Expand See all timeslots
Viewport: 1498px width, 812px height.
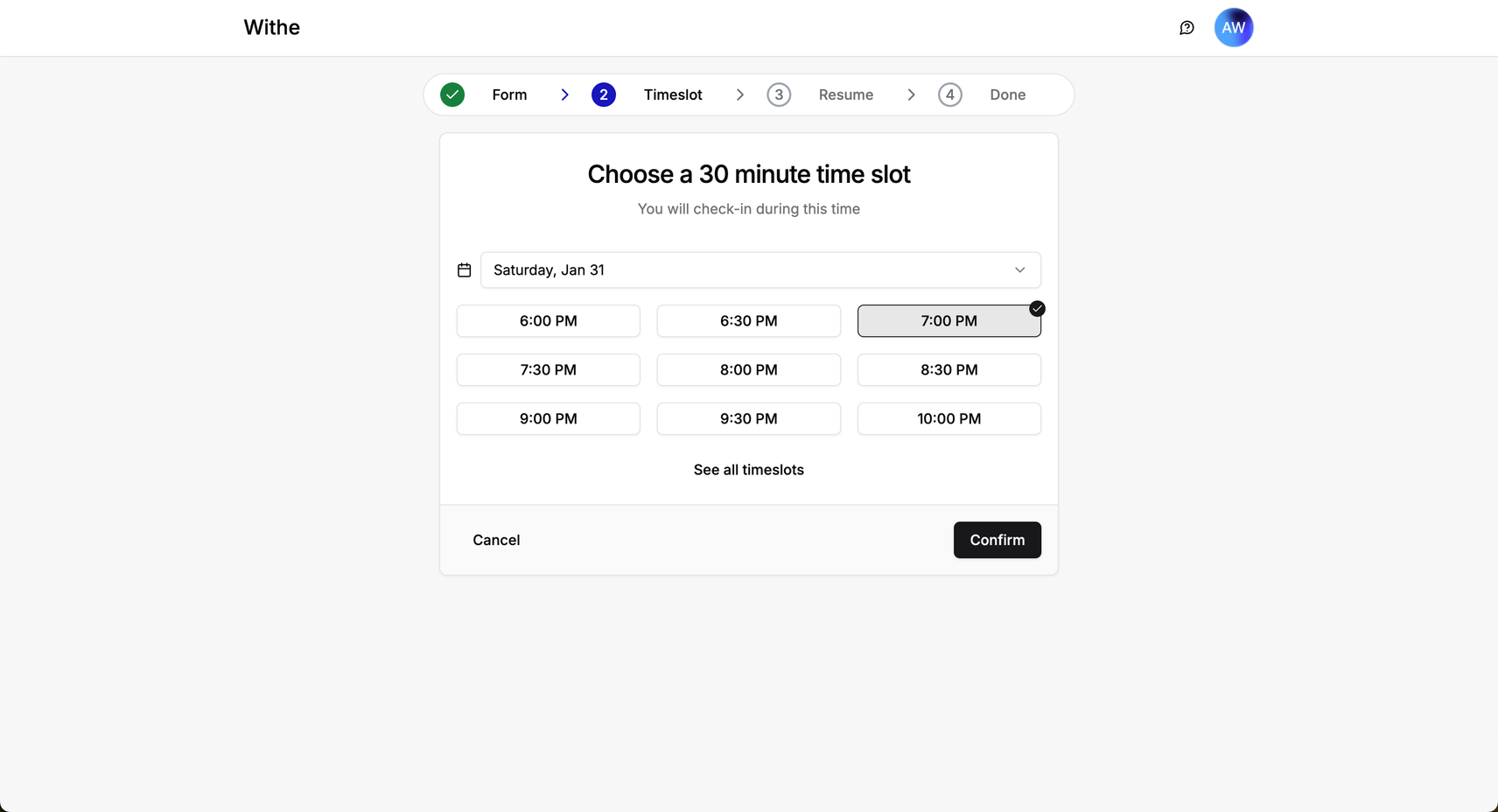[749, 470]
